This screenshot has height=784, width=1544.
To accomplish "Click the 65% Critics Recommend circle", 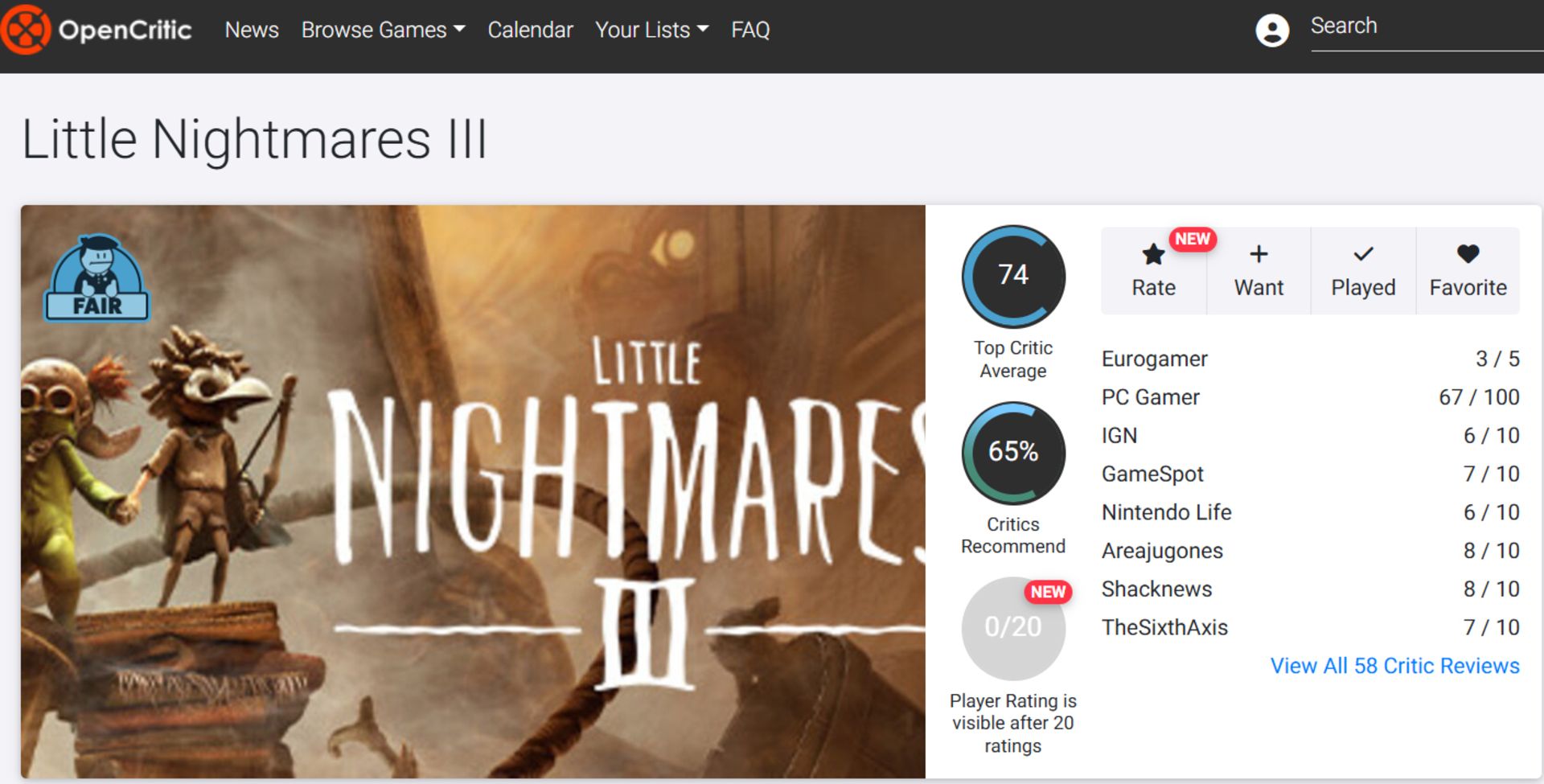I will coord(1013,452).
